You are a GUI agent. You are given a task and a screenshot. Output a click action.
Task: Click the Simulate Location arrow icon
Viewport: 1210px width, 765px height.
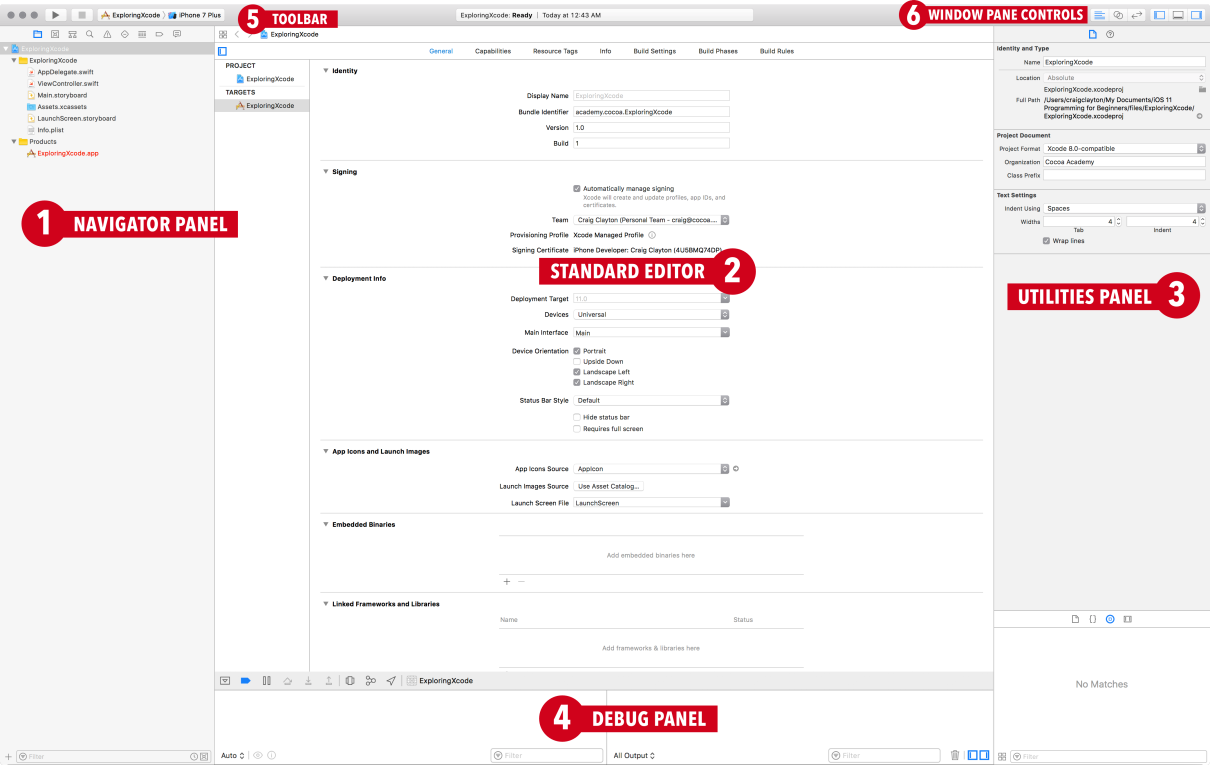coord(391,680)
